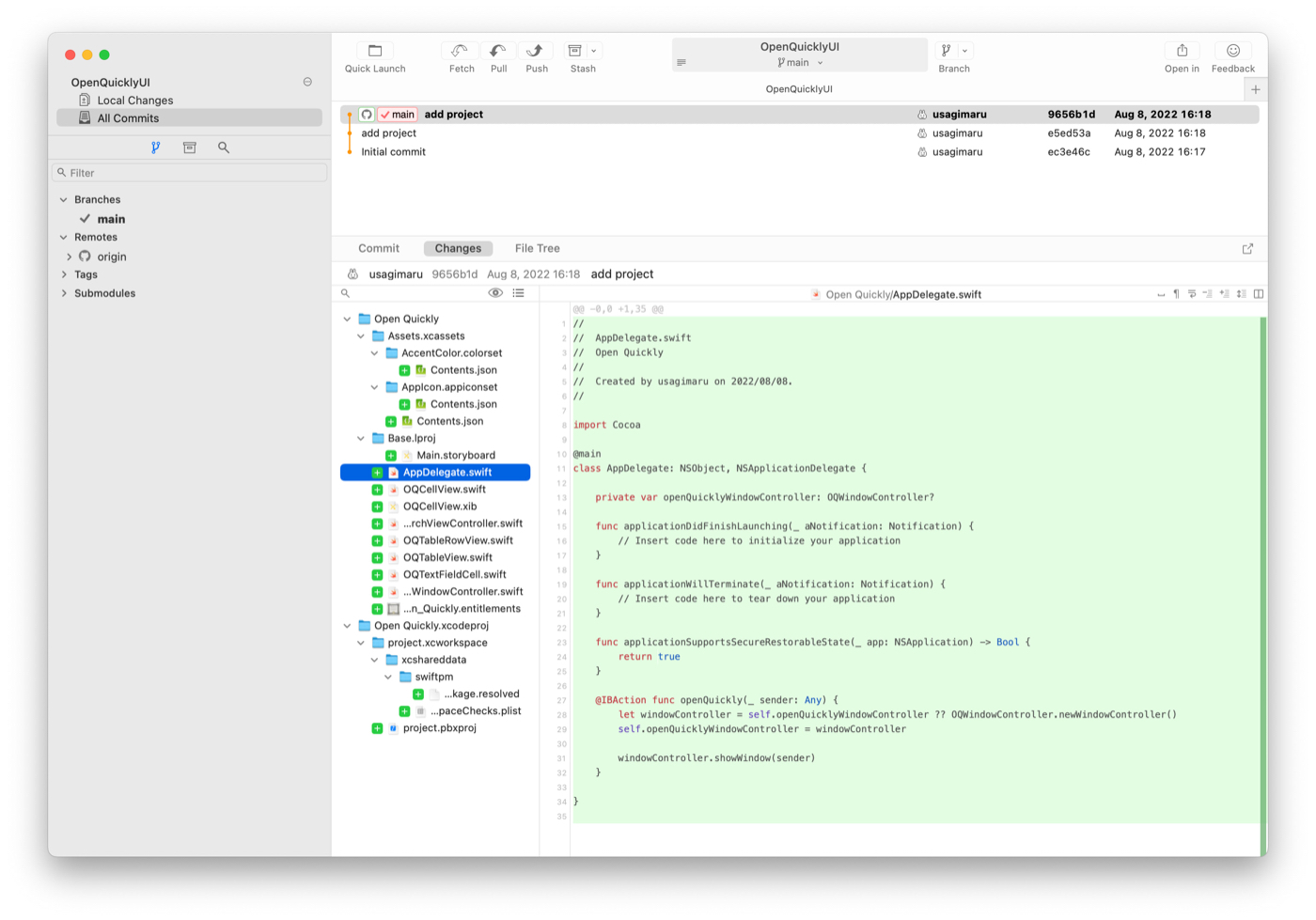Toggle file list view mode
This screenshot has width=1316, height=920.
point(519,293)
